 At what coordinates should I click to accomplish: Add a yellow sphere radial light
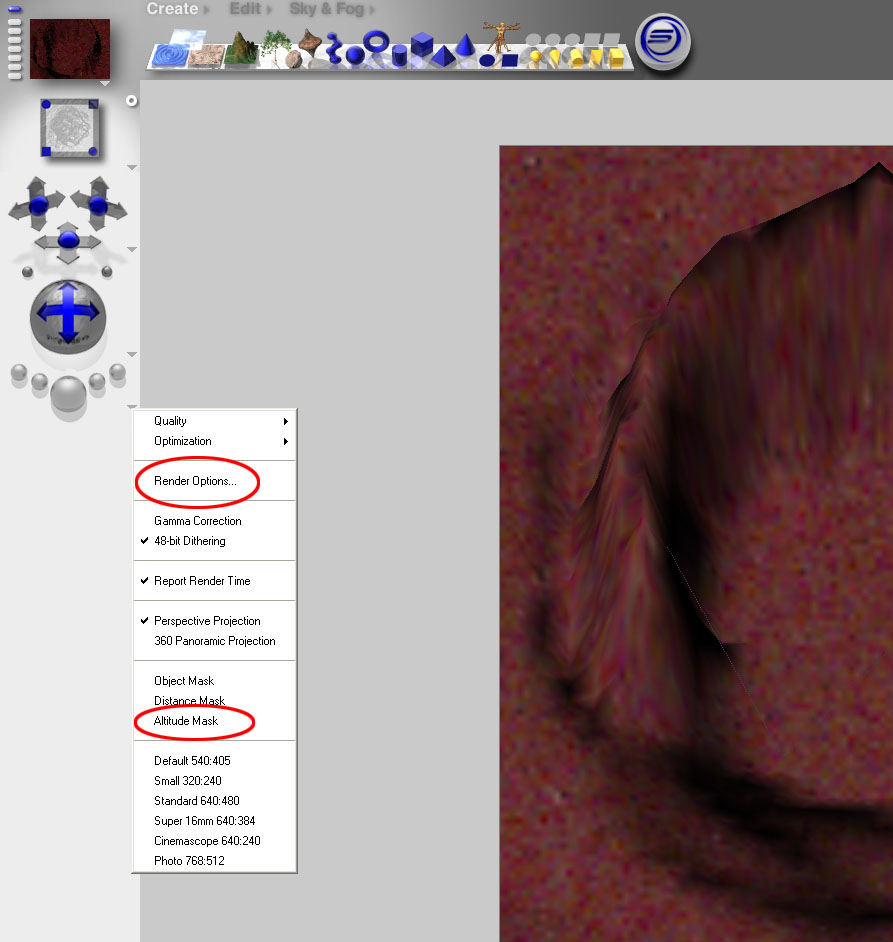(535, 58)
